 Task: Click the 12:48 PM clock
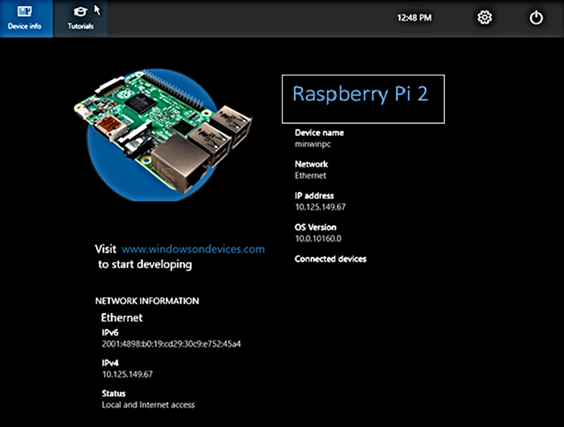point(414,18)
